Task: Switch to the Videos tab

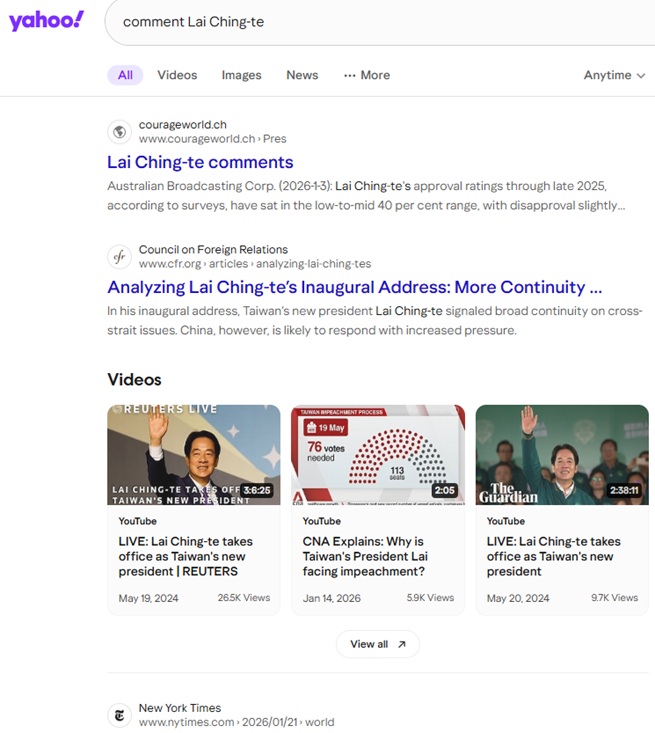Action: 177,75
